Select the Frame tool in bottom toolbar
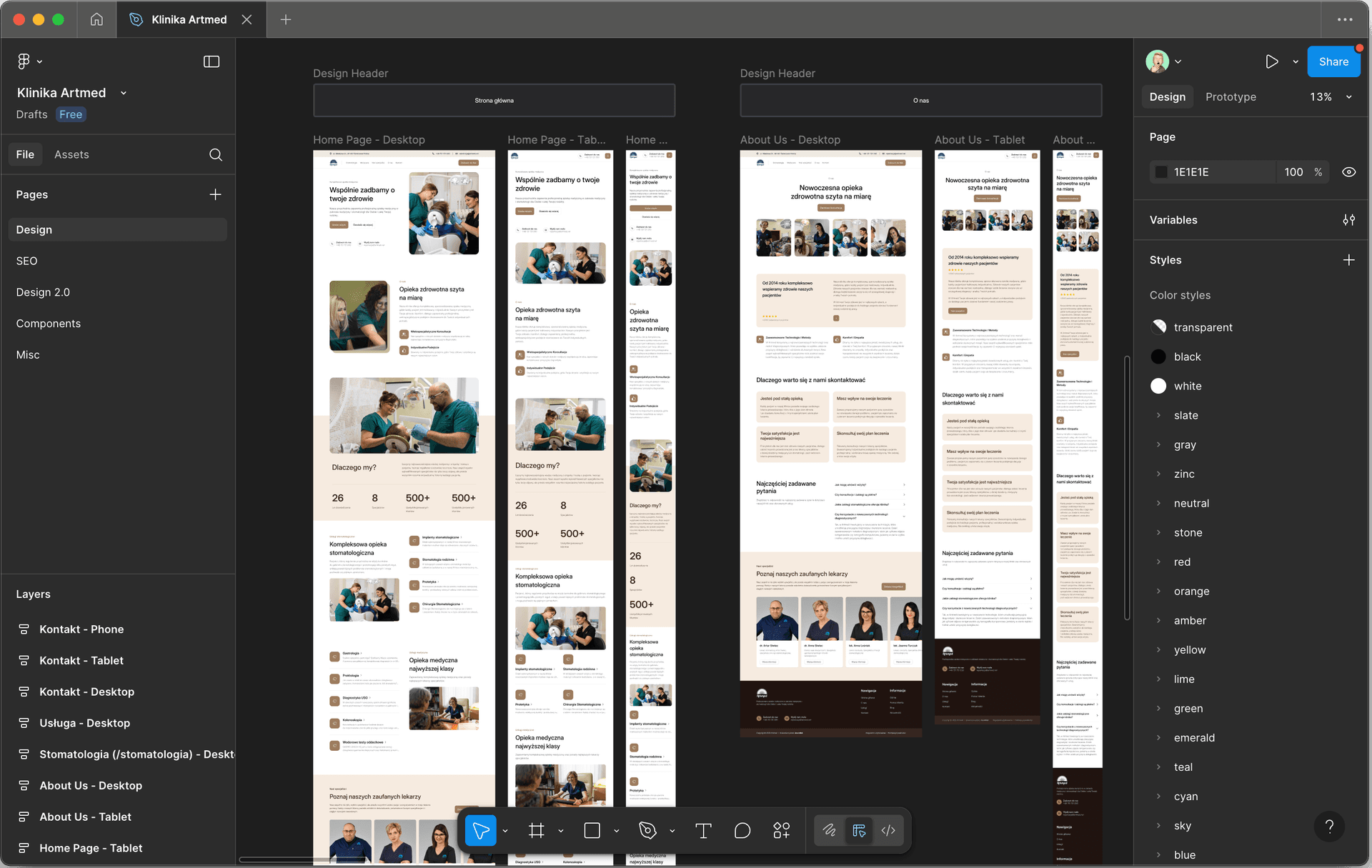Viewport: 1372px width, 868px height. tap(536, 830)
